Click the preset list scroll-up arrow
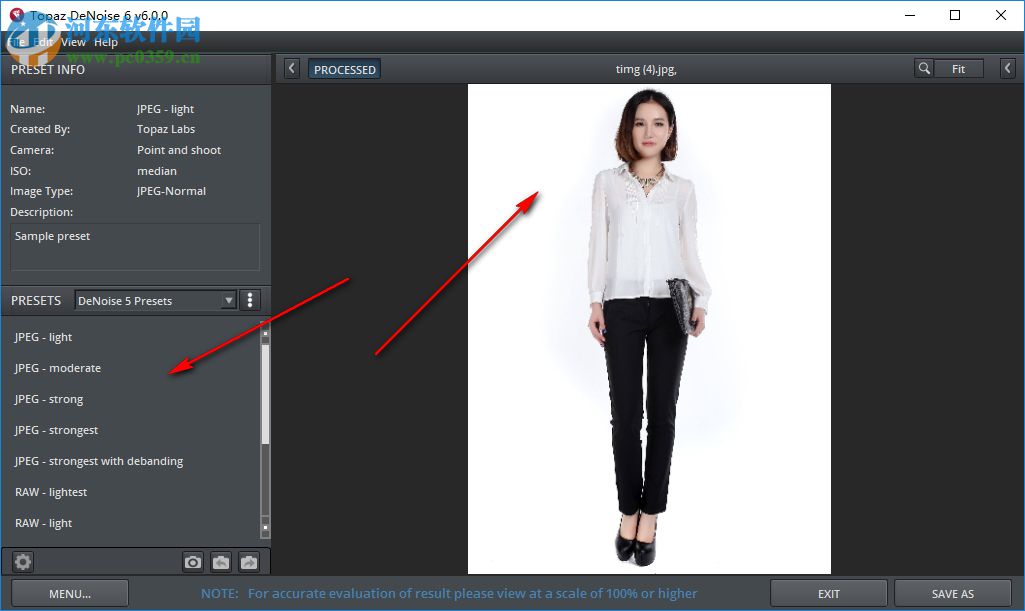1025x611 pixels. 265,333
